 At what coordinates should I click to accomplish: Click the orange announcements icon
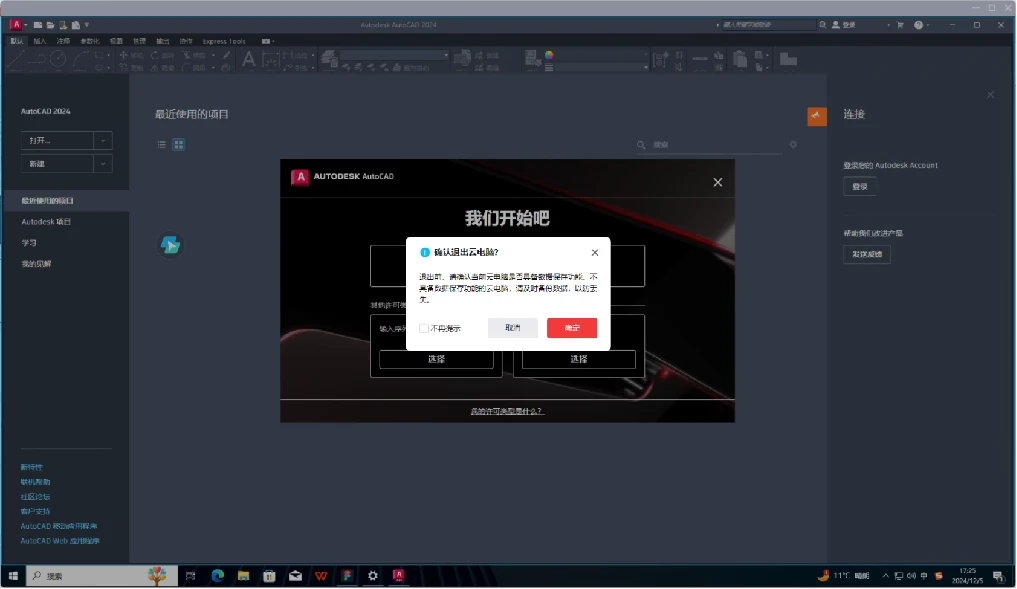(817, 116)
